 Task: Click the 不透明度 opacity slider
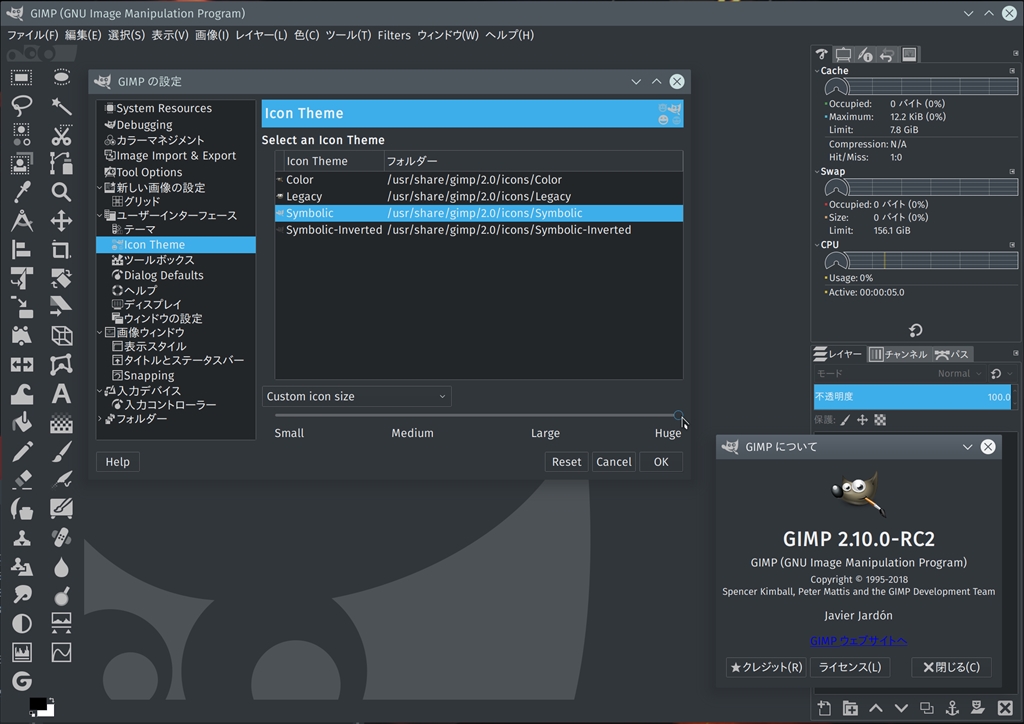[912, 396]
